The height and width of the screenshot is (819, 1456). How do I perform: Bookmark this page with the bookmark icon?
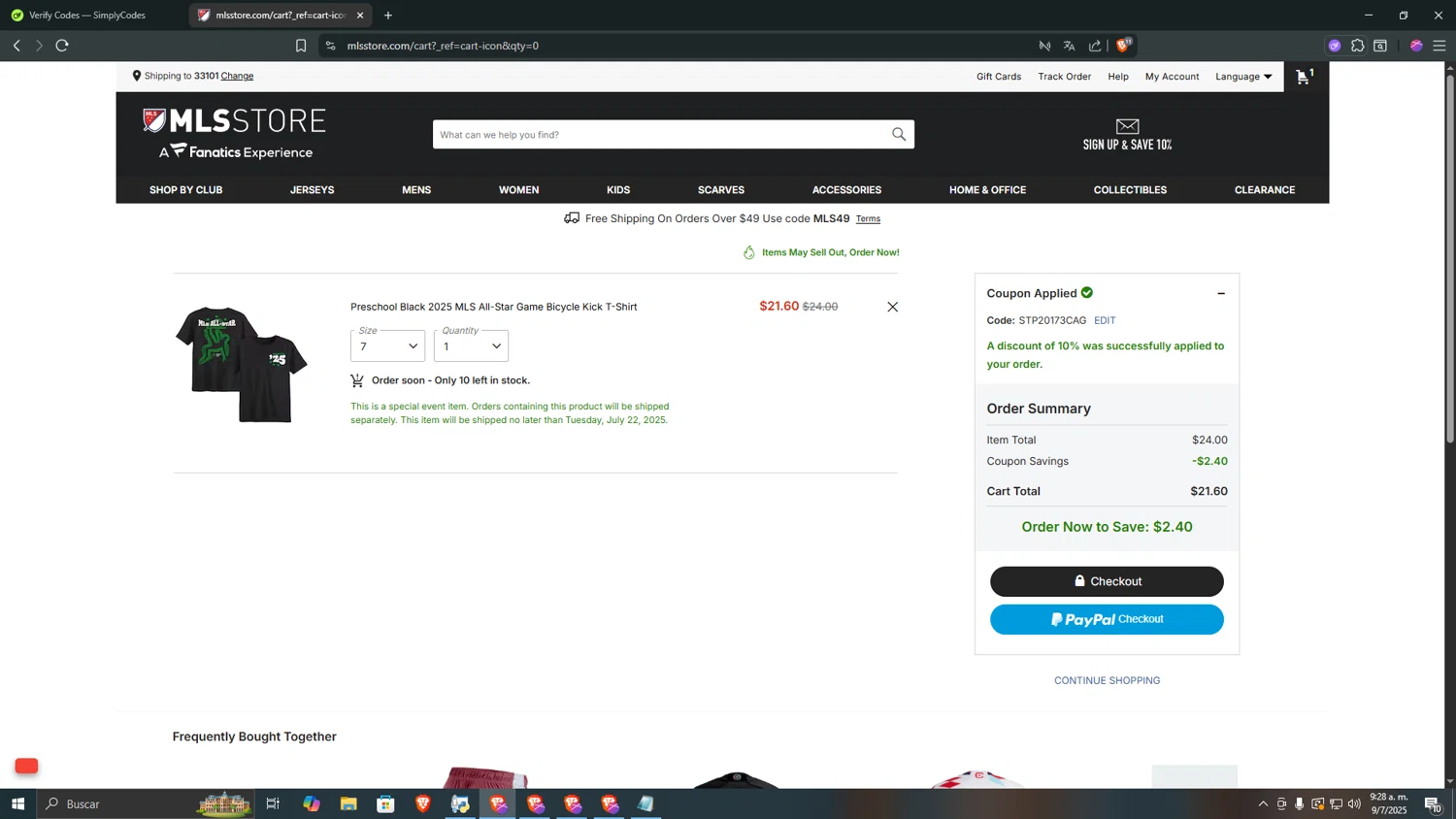(x=301, y=46)
